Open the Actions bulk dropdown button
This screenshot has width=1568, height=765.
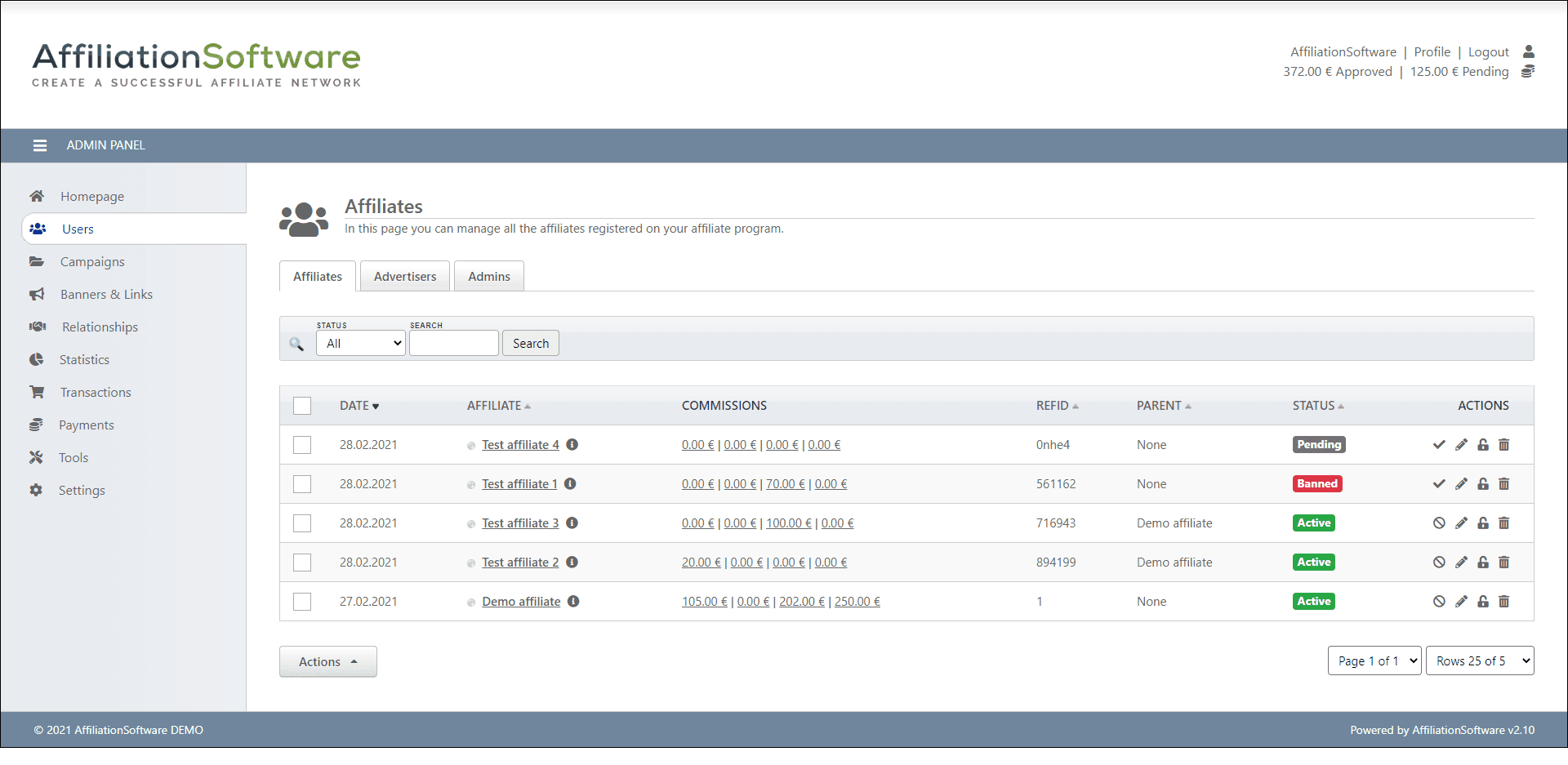[x=327, y=662]
